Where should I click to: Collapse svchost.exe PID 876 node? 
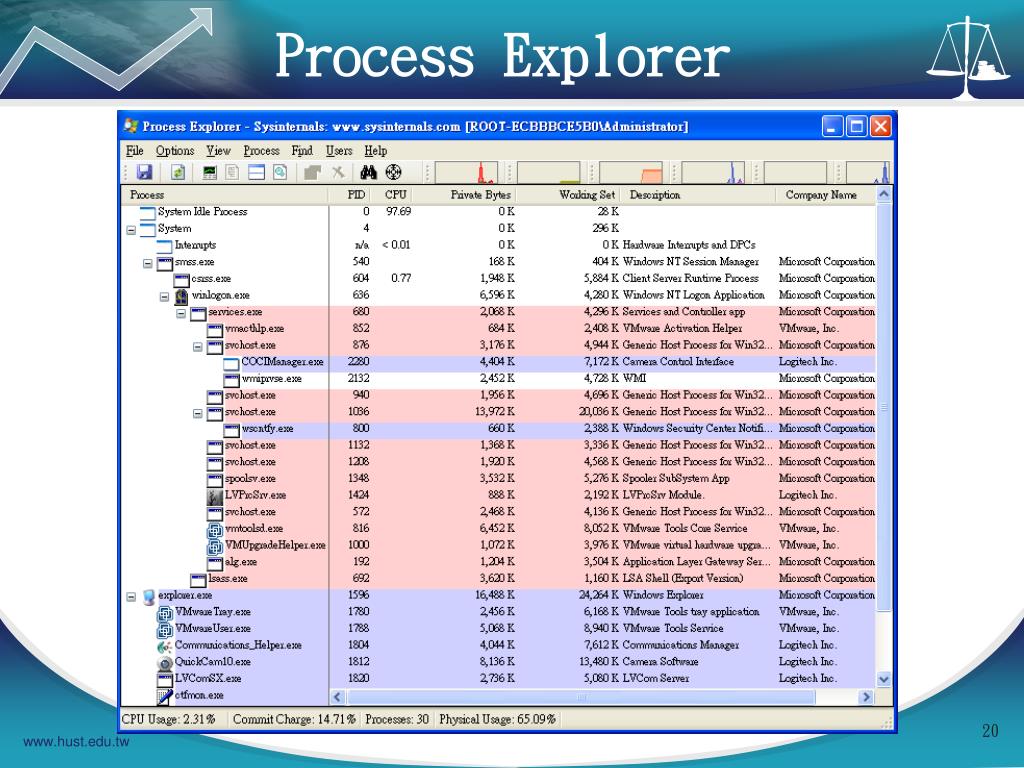[198, 347]
